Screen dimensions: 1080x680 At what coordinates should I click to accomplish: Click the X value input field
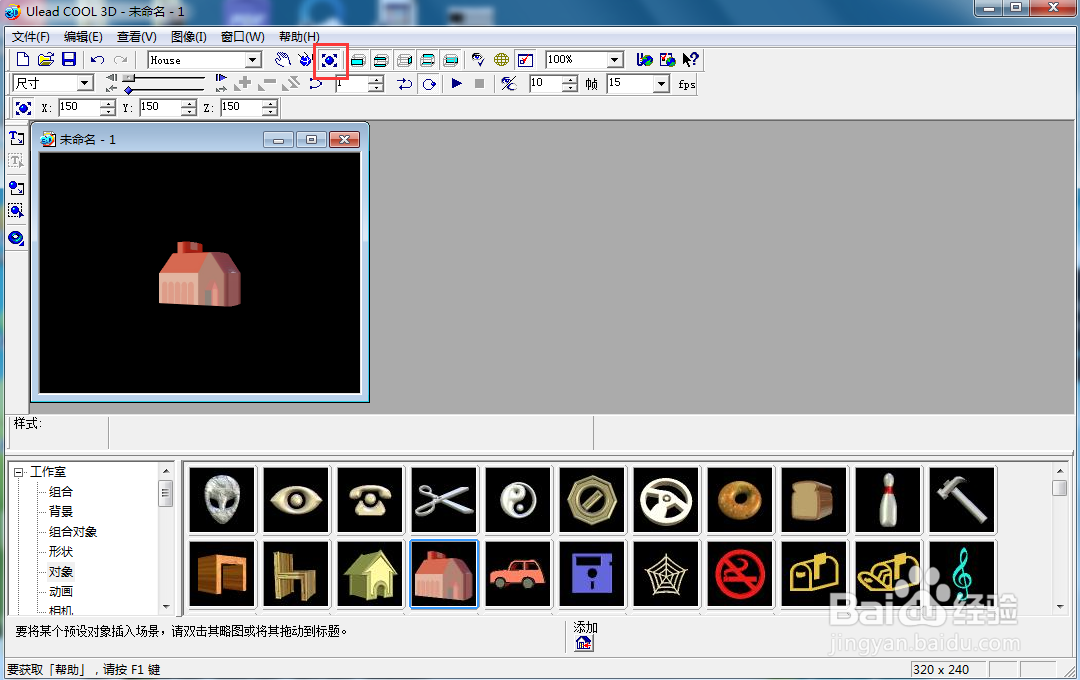pos(79,107)
